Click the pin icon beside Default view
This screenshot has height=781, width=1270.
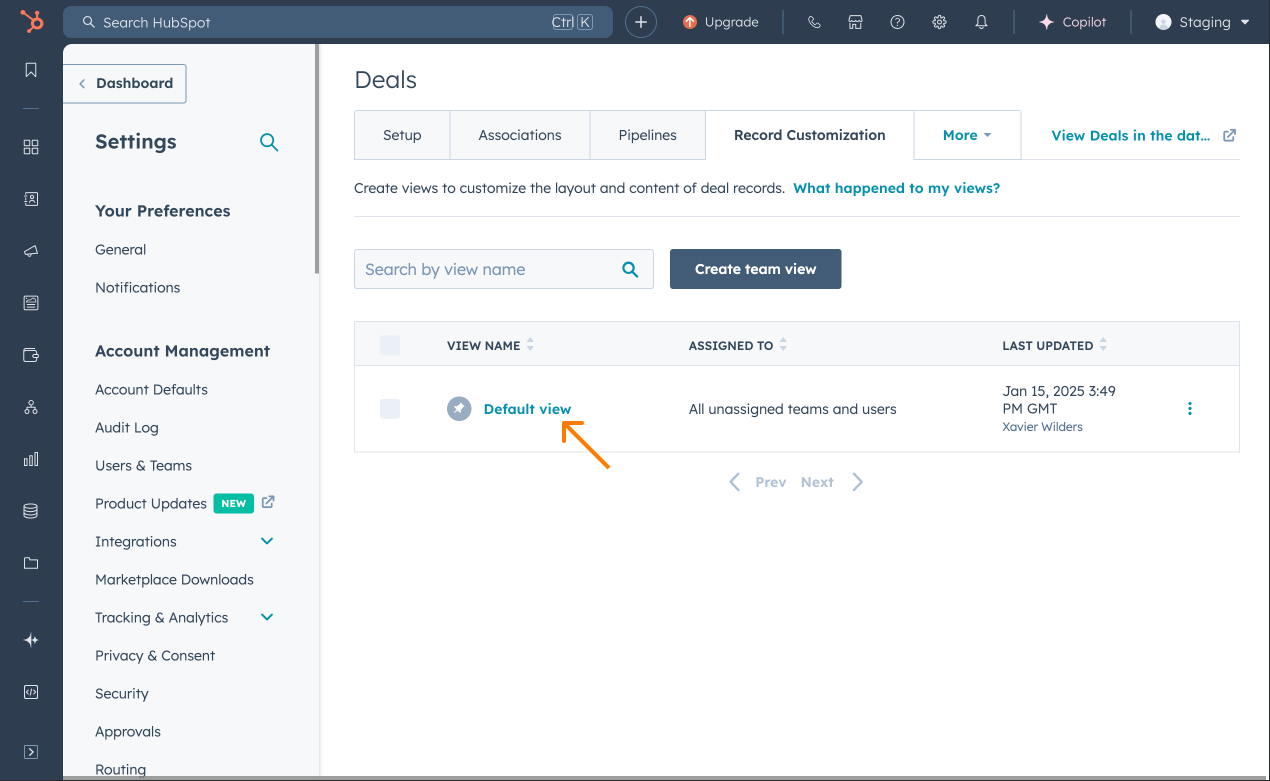pos(459,409)
